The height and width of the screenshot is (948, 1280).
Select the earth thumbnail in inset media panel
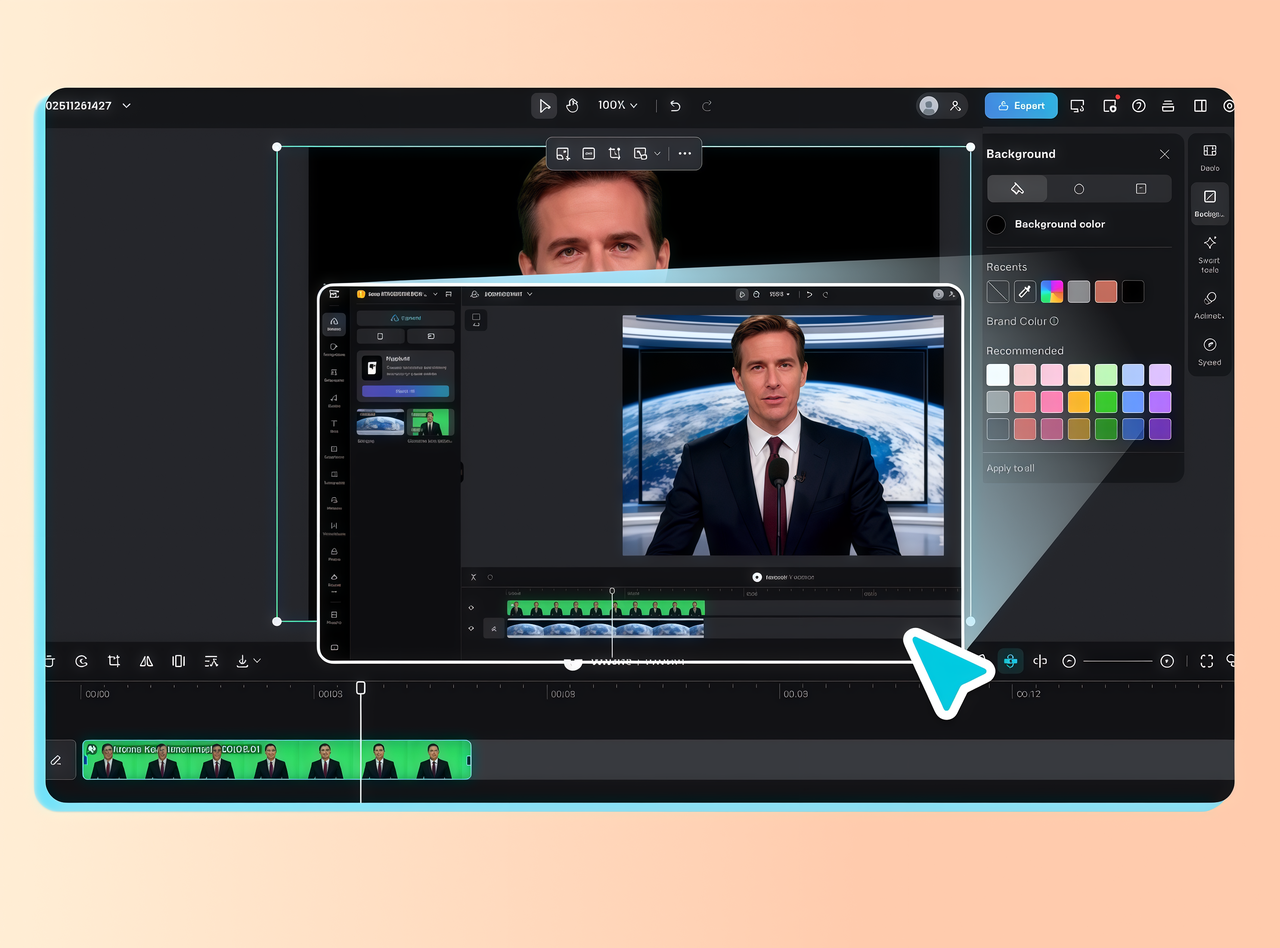[x=381, y=422]
